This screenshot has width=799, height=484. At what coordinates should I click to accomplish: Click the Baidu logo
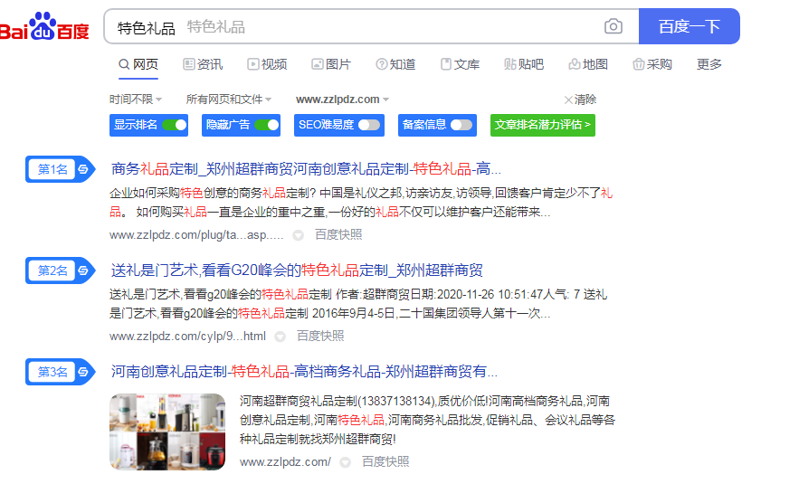pyautogui.click(x=44, y=27)
